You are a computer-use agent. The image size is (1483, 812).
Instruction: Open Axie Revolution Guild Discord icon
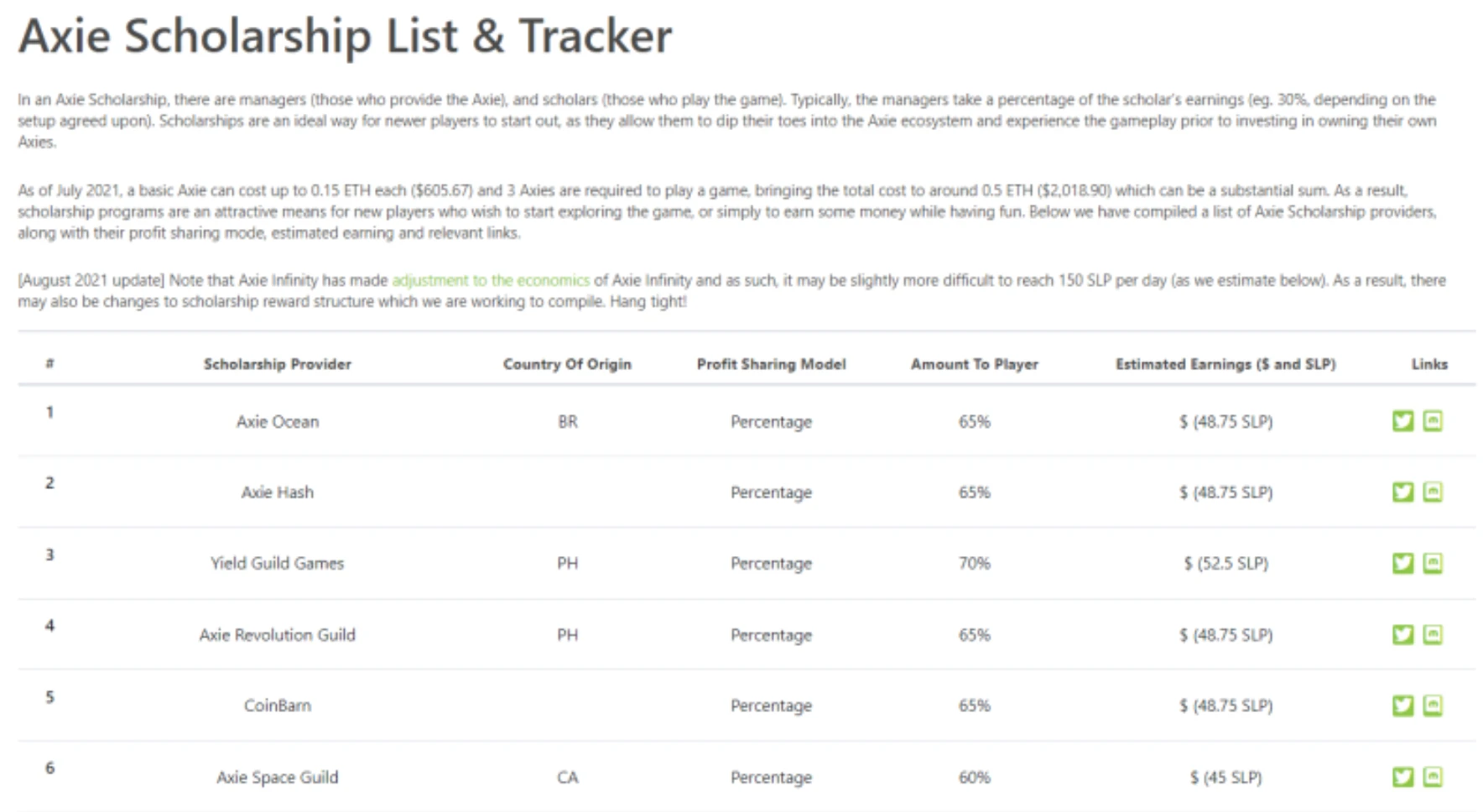1433,634
